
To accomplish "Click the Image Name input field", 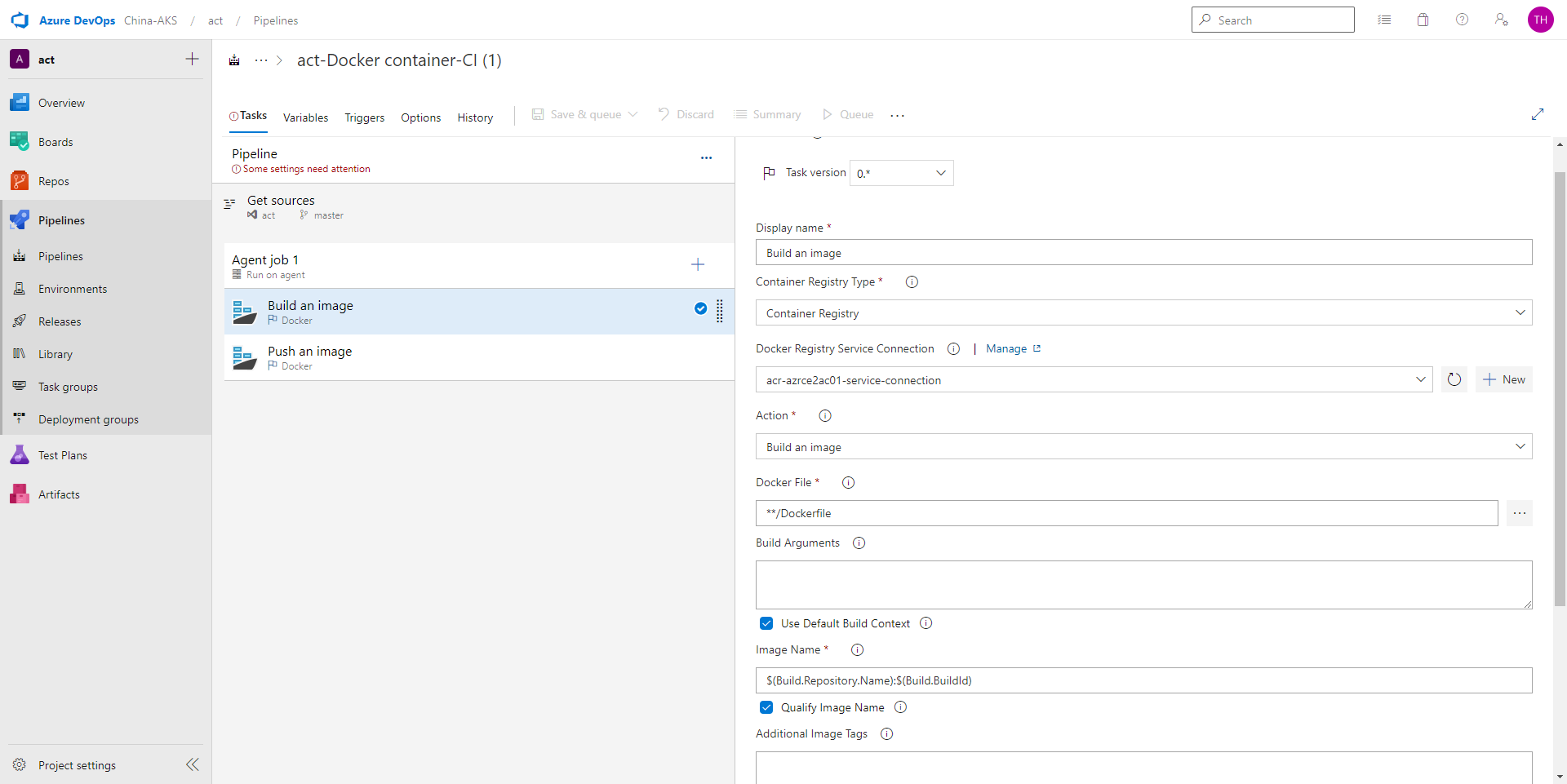I will [1143, 680].
